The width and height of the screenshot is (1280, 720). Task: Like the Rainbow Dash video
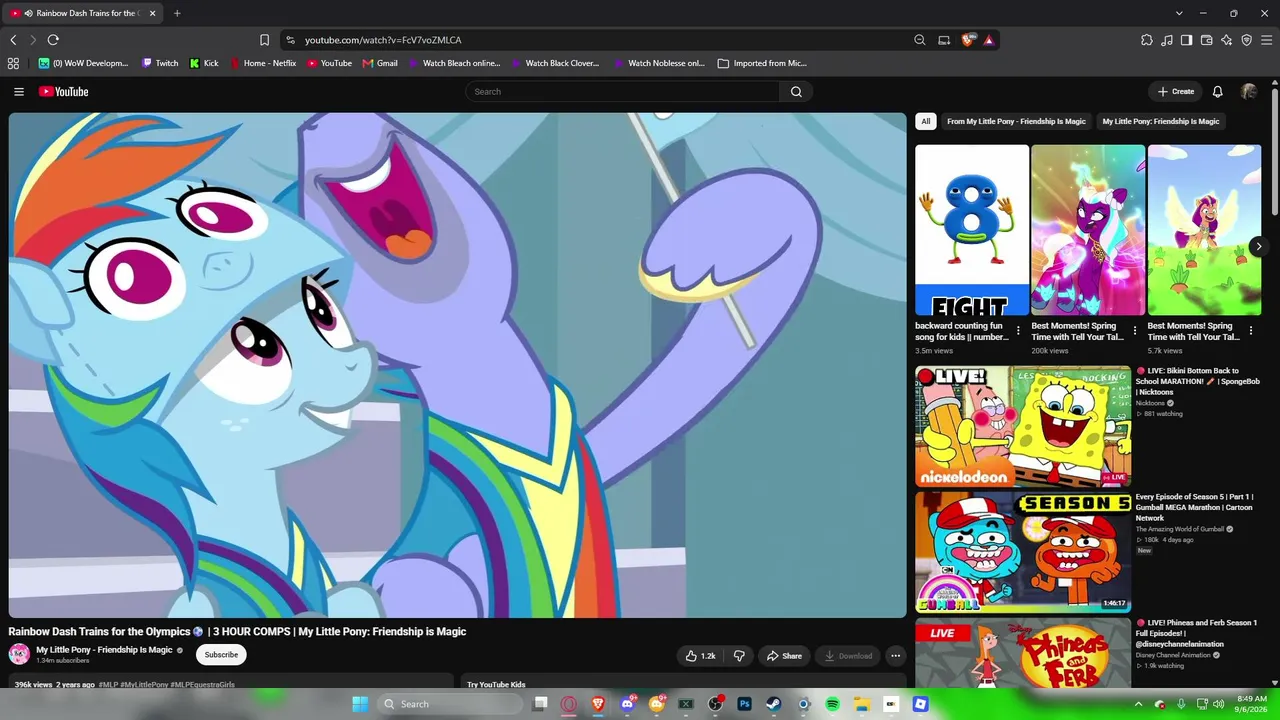tap(700, 656)
